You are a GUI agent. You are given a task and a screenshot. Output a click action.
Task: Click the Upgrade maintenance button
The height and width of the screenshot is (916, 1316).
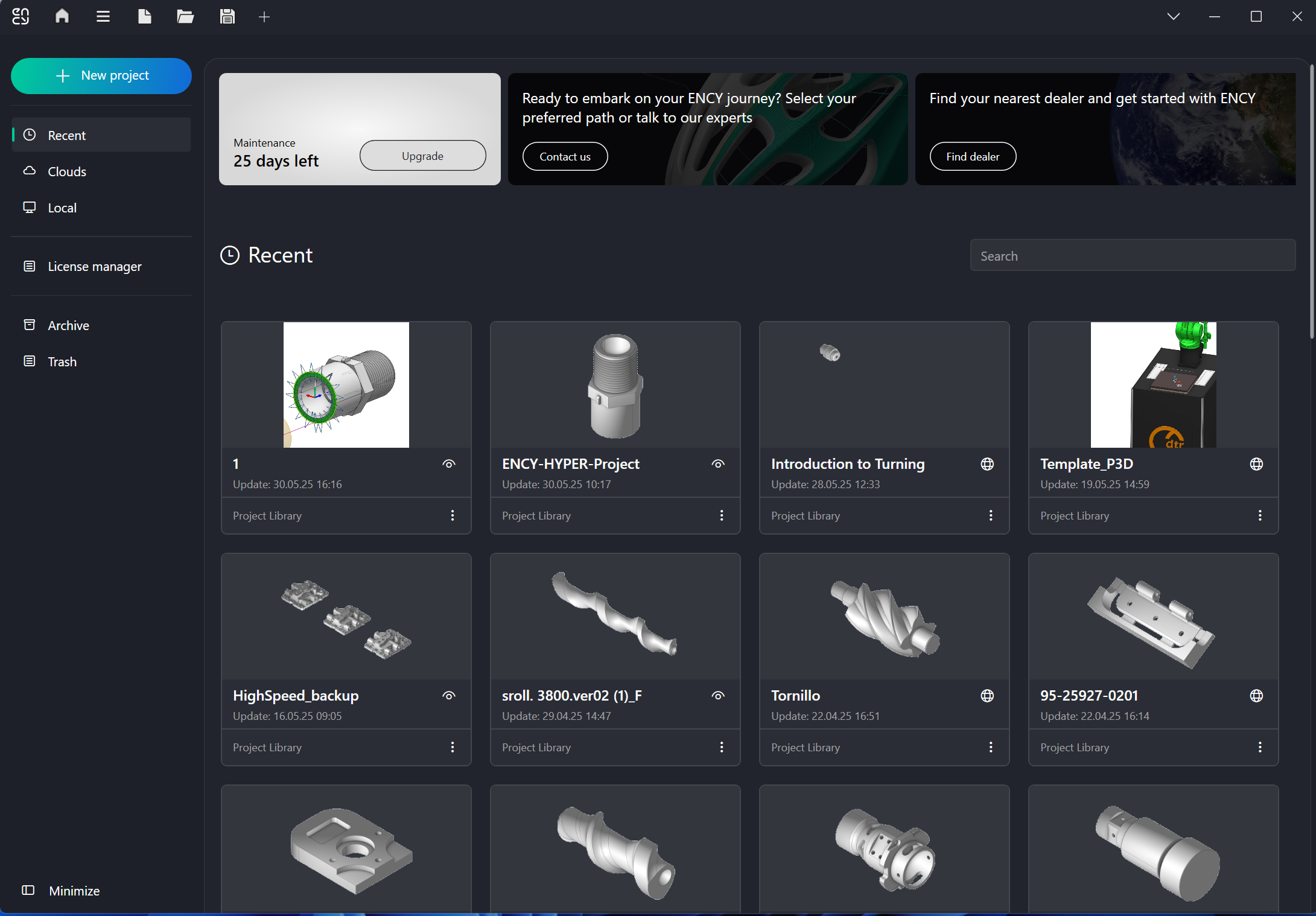(x=422, y=156)
